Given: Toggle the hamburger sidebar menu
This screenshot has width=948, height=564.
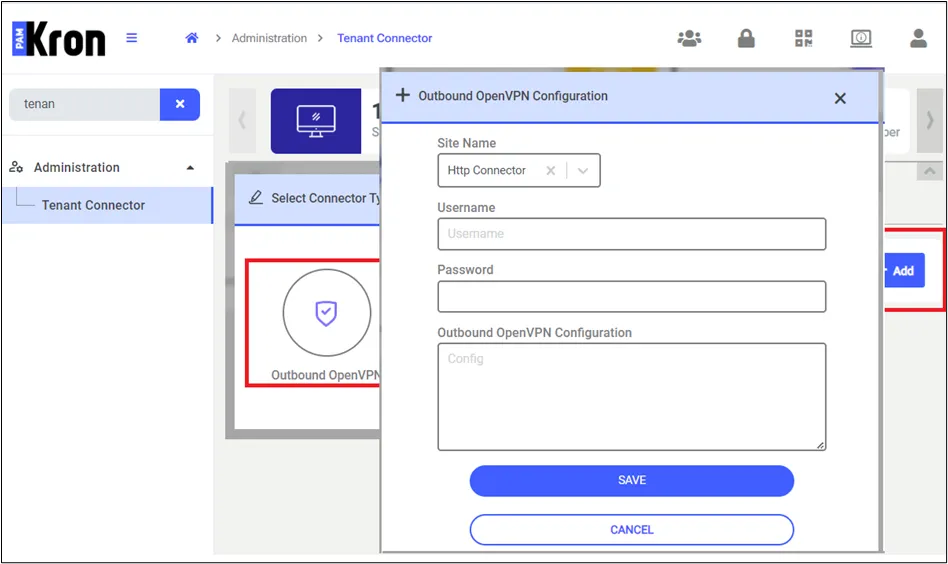Looking at the screenshot, I should 131,38.
